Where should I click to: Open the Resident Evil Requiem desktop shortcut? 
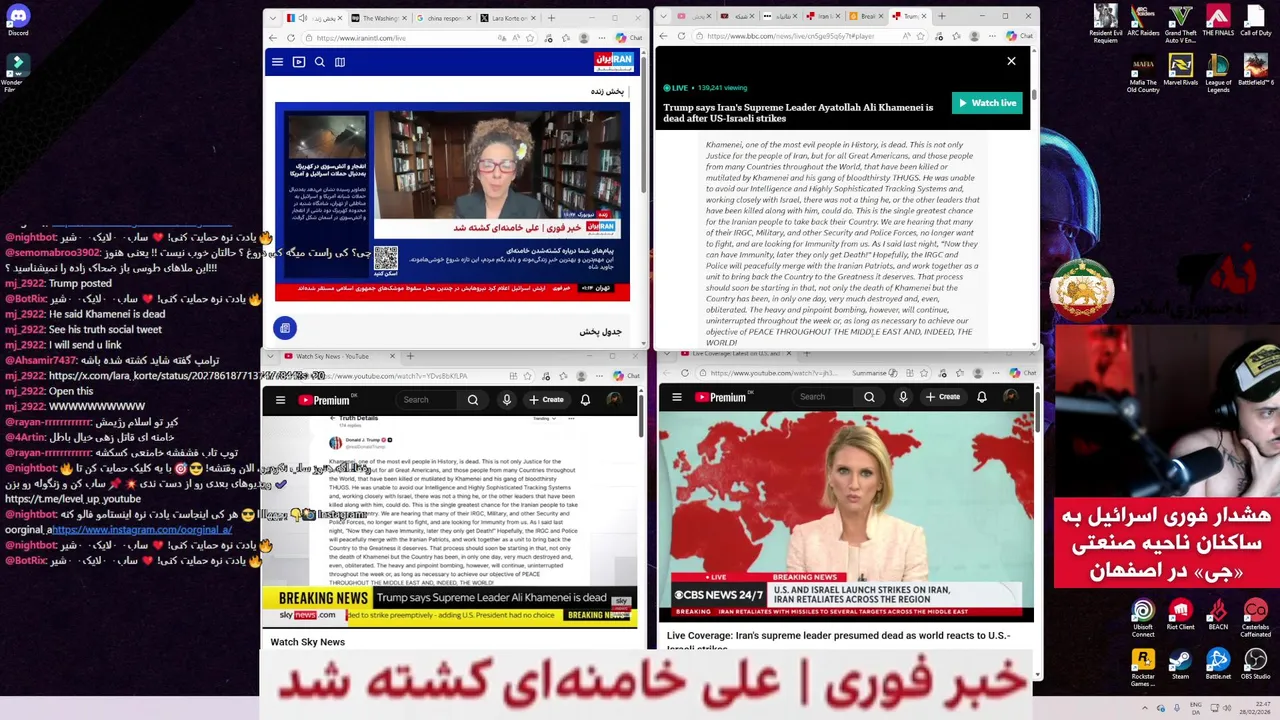pos(1105,24)
